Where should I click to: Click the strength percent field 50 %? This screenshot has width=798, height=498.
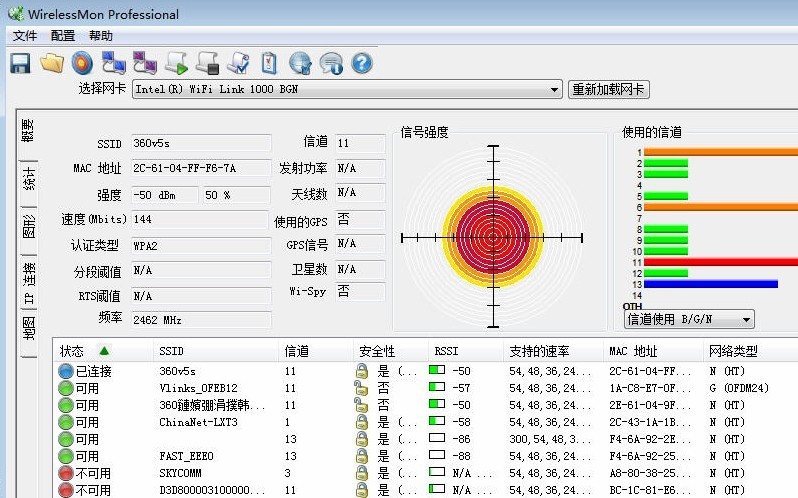tap(237, 195)
